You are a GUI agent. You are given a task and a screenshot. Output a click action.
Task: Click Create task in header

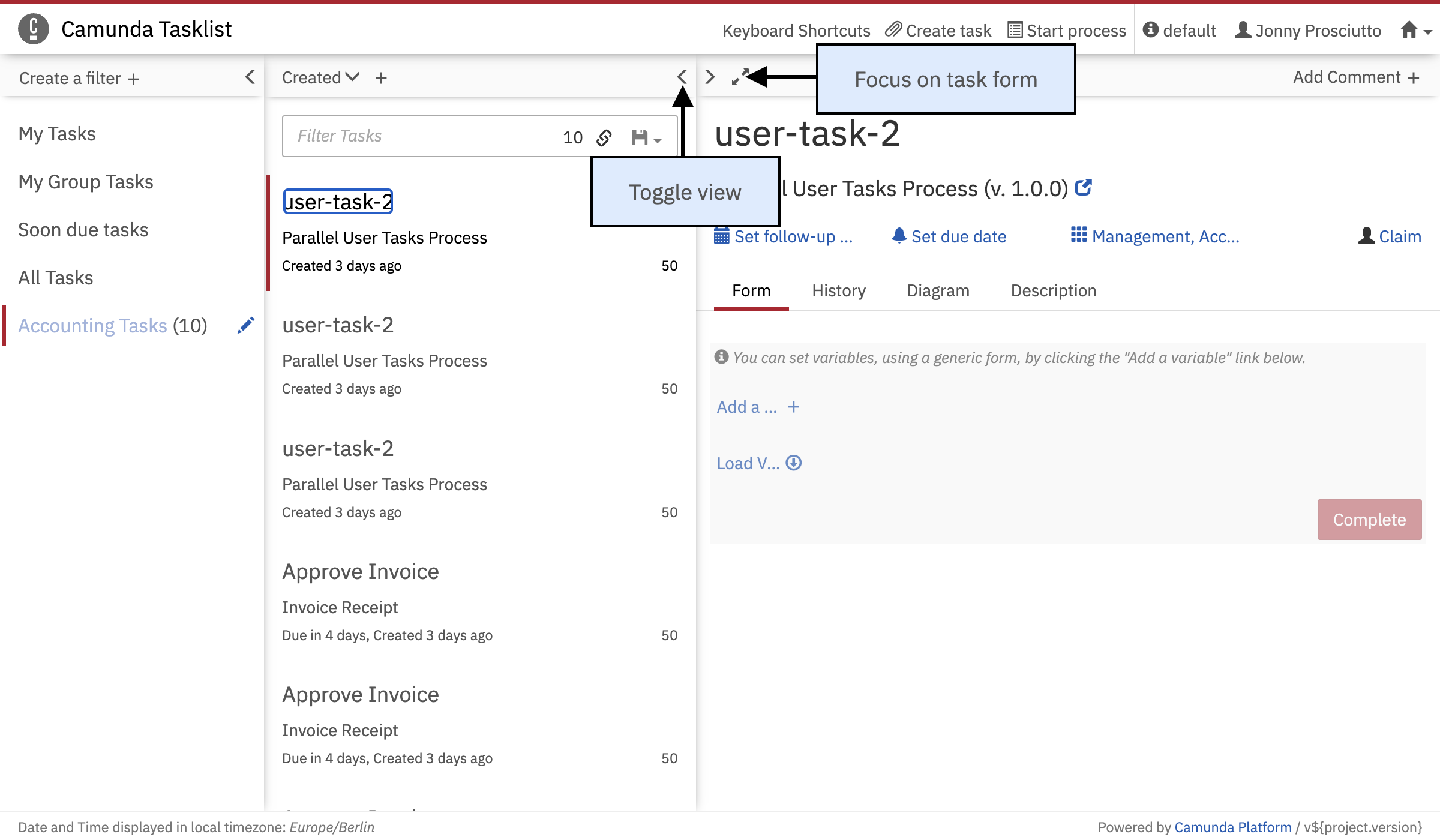(x=938, y=31)
